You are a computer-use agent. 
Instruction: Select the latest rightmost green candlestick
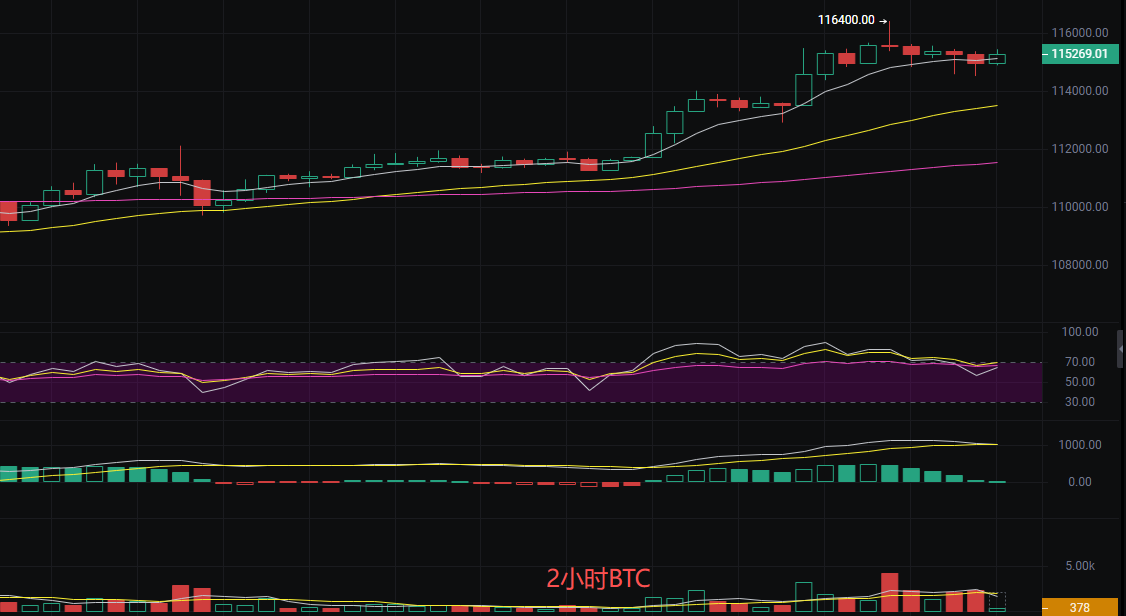(x=997, y=58)
